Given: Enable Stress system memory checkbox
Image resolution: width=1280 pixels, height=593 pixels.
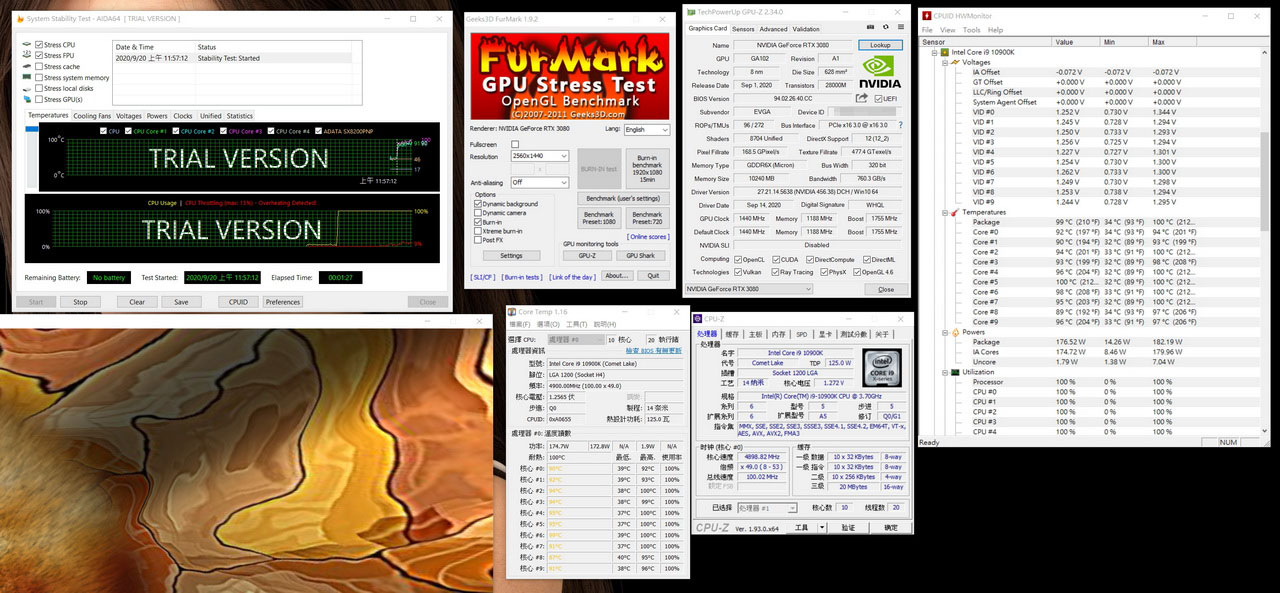Looking at the screenshot, I should click(39, 78).
